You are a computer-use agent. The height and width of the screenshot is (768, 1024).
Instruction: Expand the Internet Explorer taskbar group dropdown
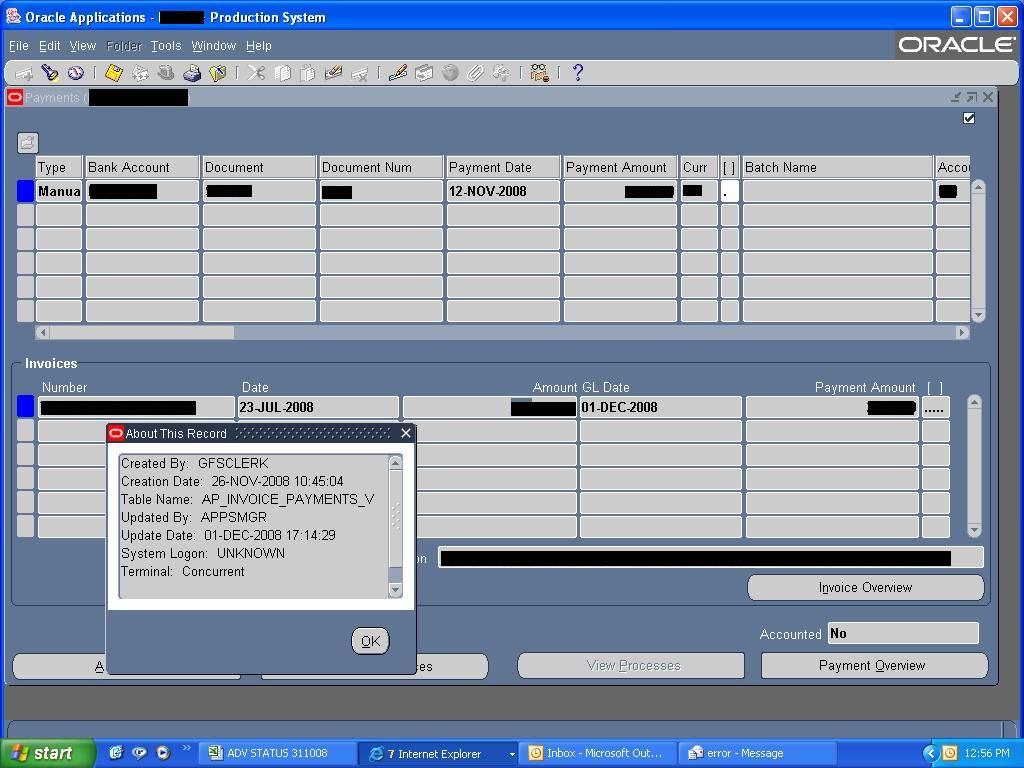pos(512,754)
